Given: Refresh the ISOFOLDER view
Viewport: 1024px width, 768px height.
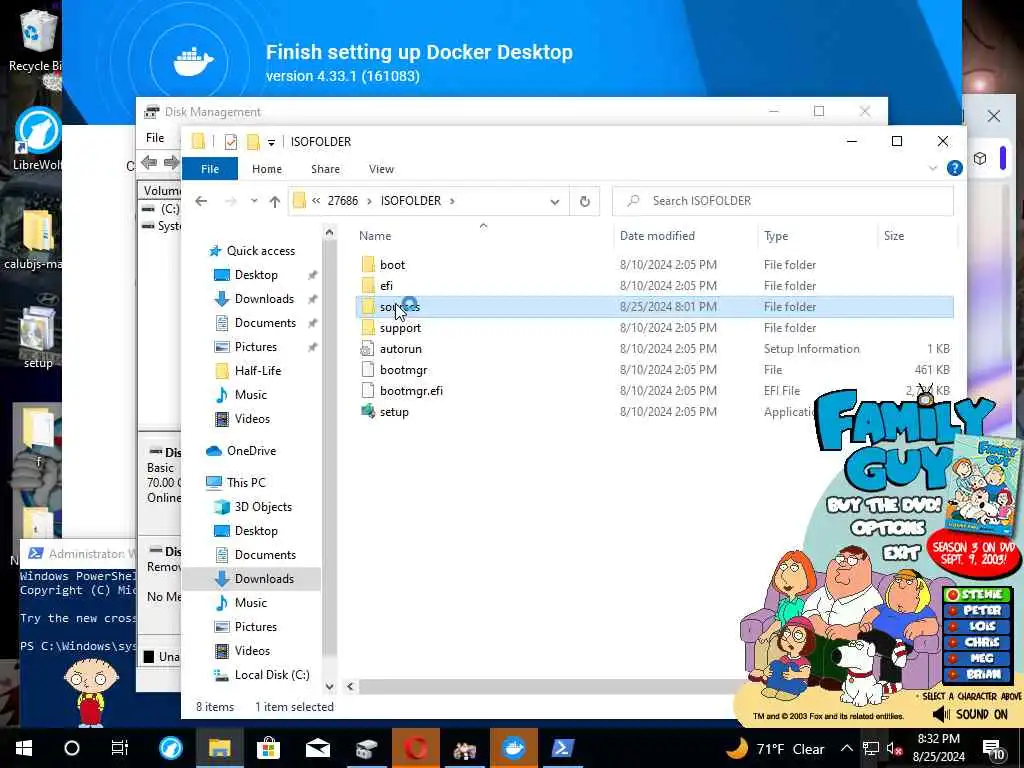Looking at the screenshot, I should [x=584, y=201].
